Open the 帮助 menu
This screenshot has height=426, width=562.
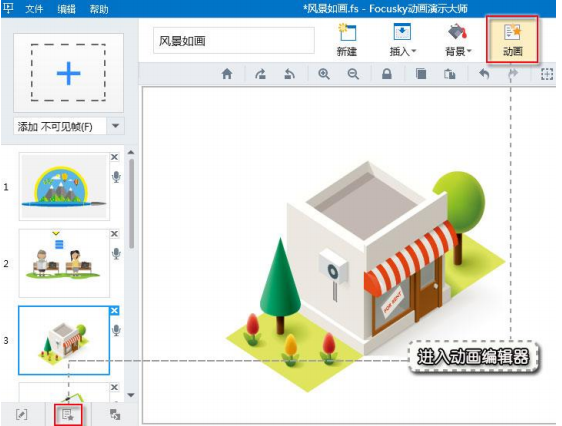pos(99,9)
